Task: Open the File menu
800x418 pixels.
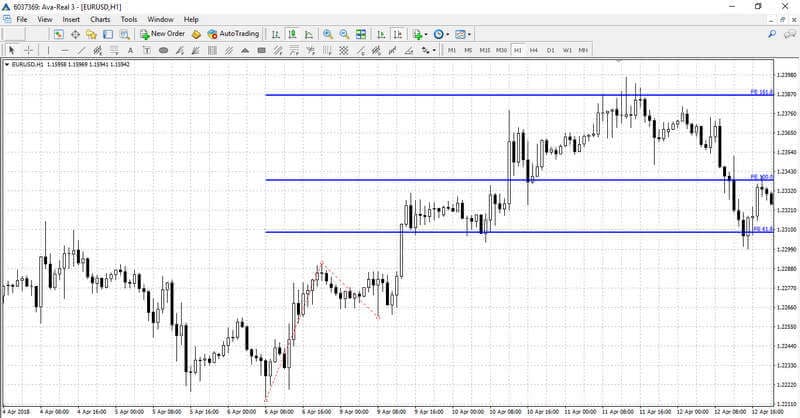Action: (x=22, y=19)
